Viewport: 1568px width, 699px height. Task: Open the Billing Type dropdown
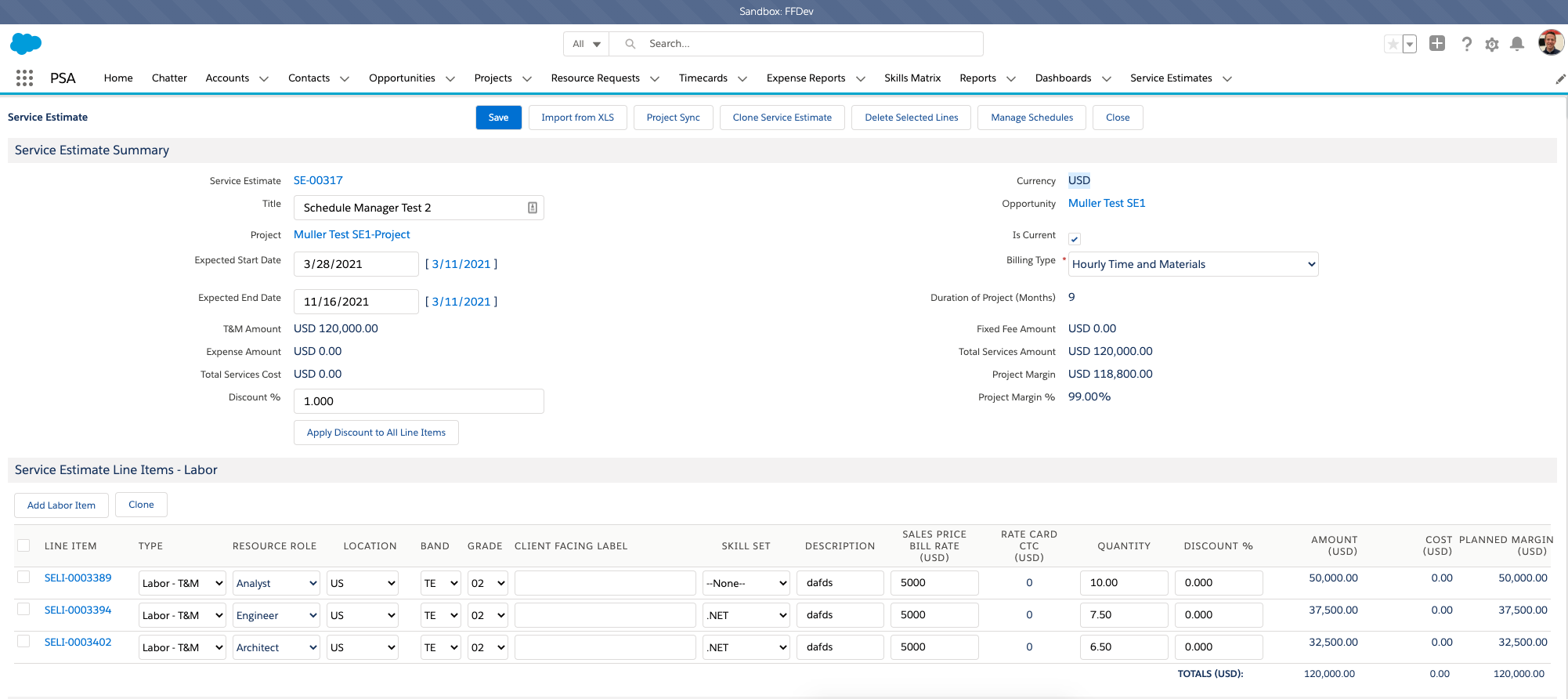(x=1194, y=264)
